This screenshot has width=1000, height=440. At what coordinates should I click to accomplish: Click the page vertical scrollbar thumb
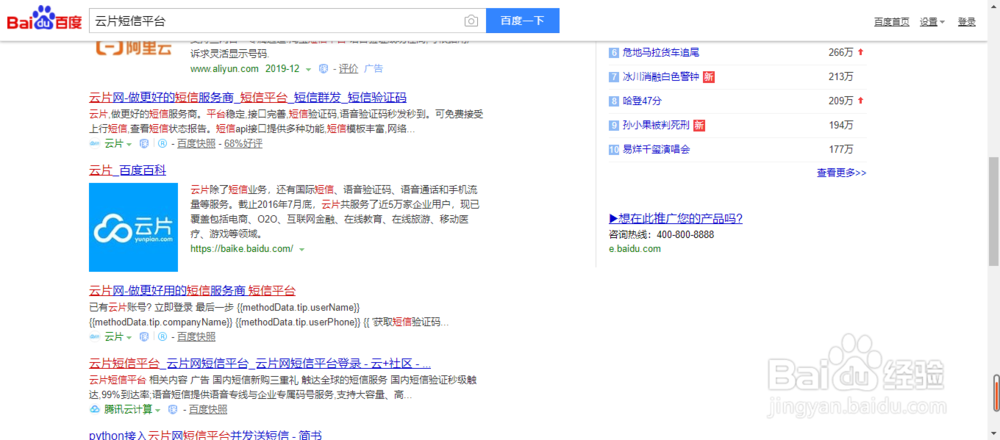(994, 210)
